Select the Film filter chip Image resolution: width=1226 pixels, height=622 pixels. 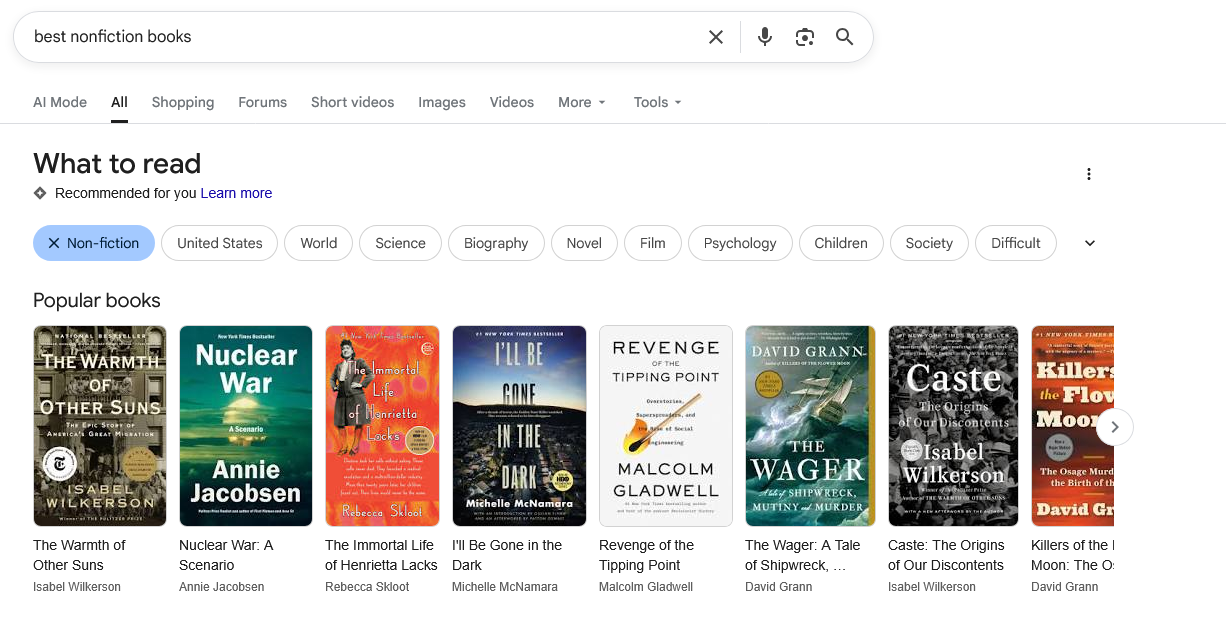click(x=653, y=243)
